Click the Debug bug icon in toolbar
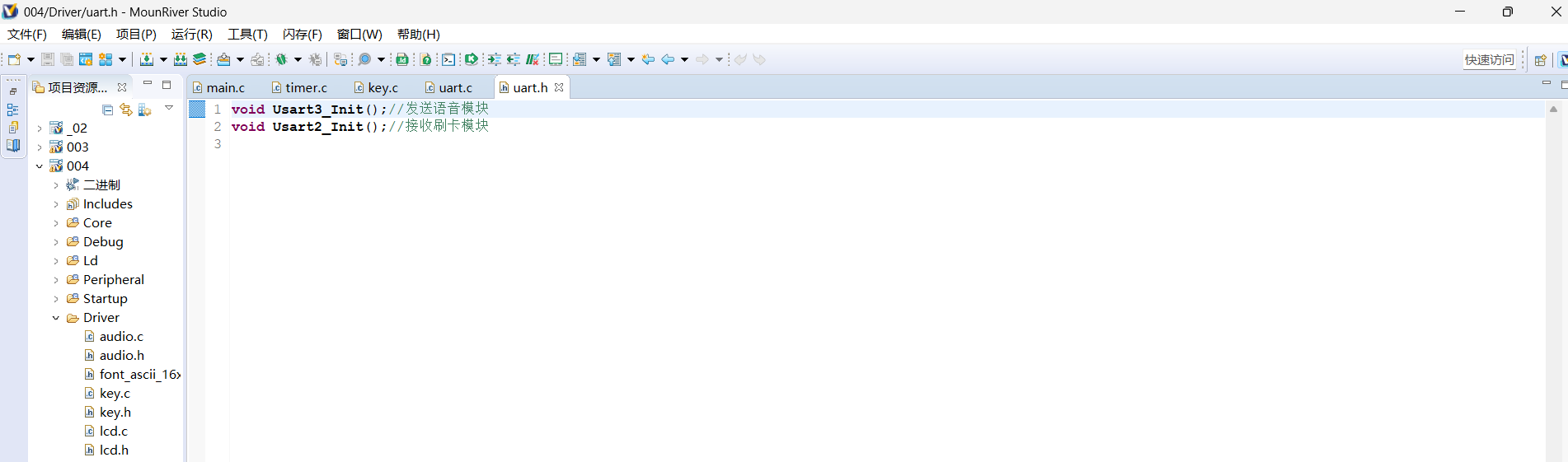Screen dimensions: 1568x462 281,59
